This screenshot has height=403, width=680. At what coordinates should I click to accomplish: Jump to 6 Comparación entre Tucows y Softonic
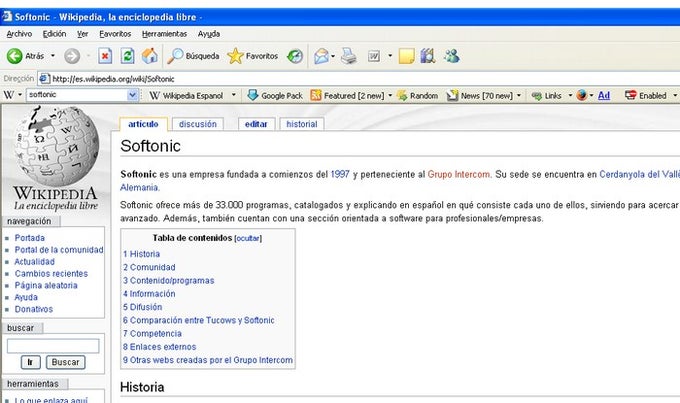click(x=199, y=320)
